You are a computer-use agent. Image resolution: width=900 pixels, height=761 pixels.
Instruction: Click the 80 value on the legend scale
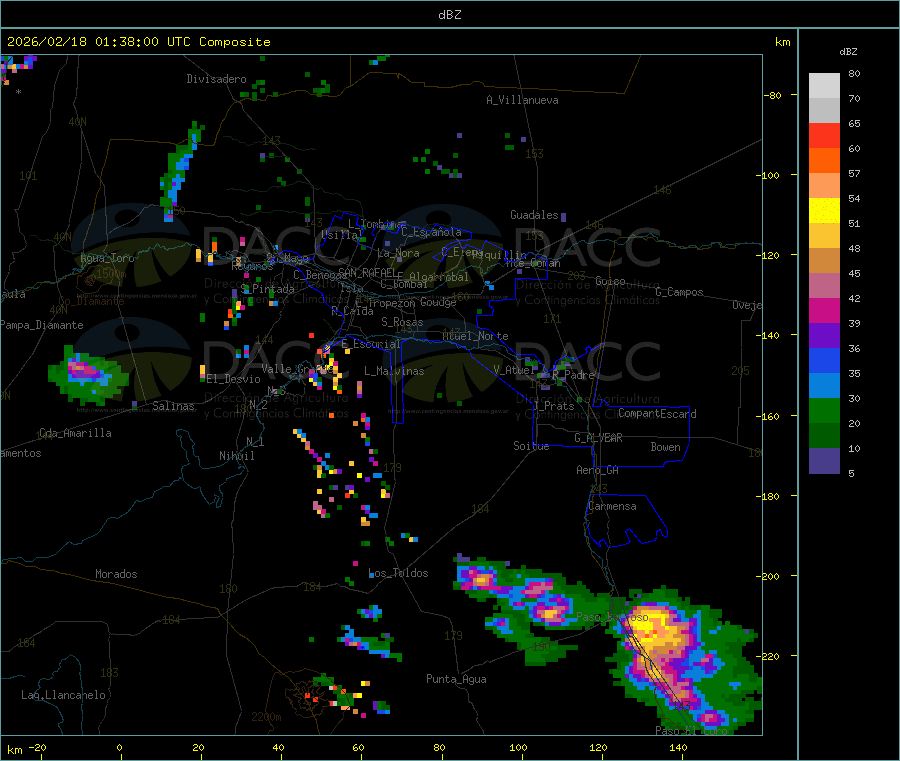click(854, 73)
